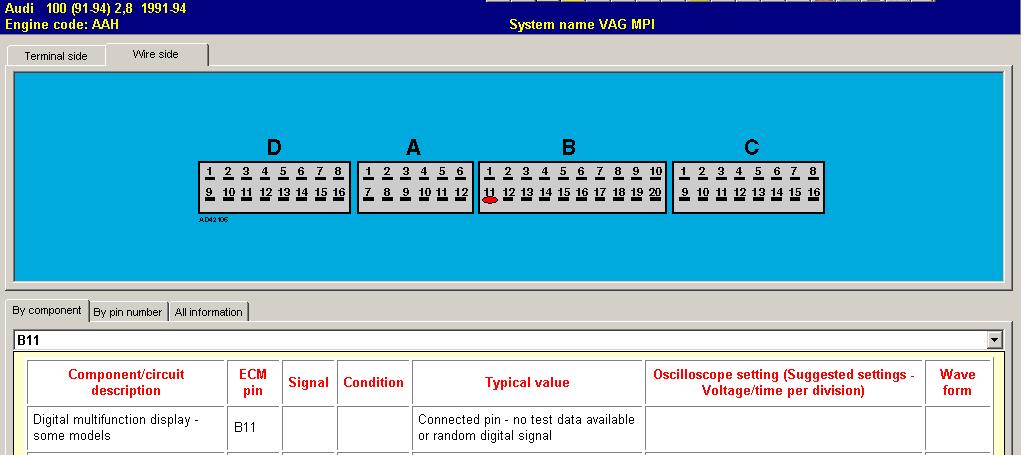Image resolution: width=1024 pixels, height=455 pixels.
Task: Open the By pin number tab
Action: [x=128, y=312]
